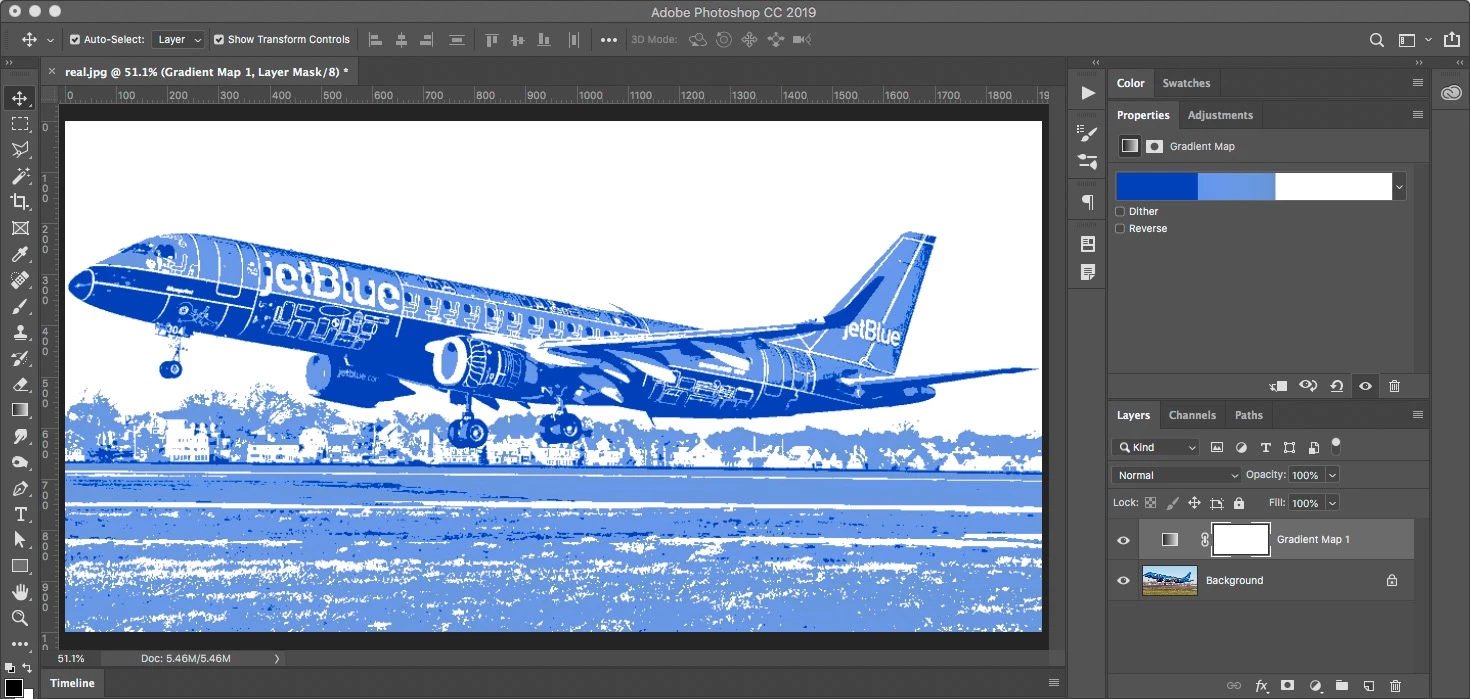Screen dimensions: 1470x699
Task: Select the Polygonal Lasso tool
Action: coord(20,150)
